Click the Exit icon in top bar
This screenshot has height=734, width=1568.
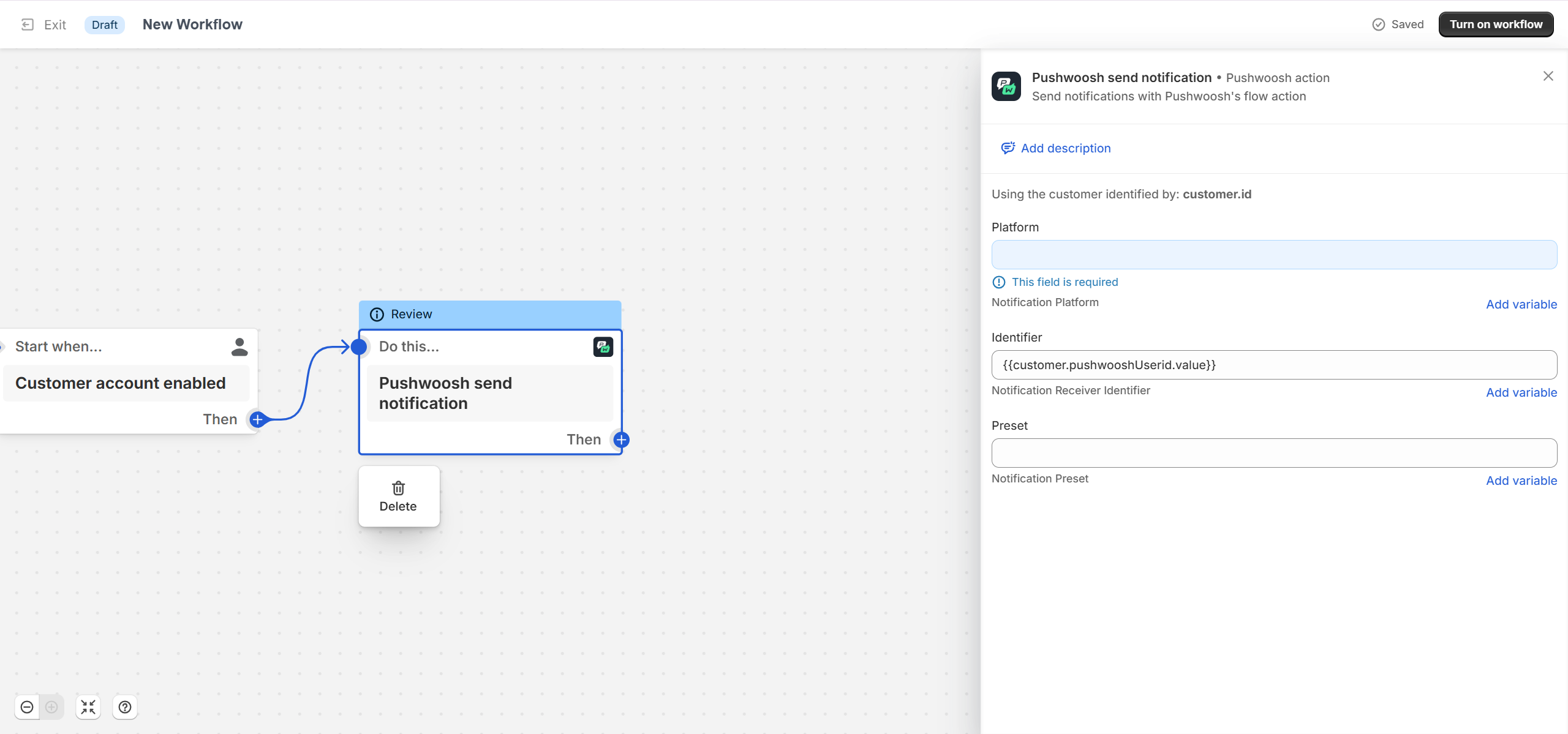(x=28, y=24)
